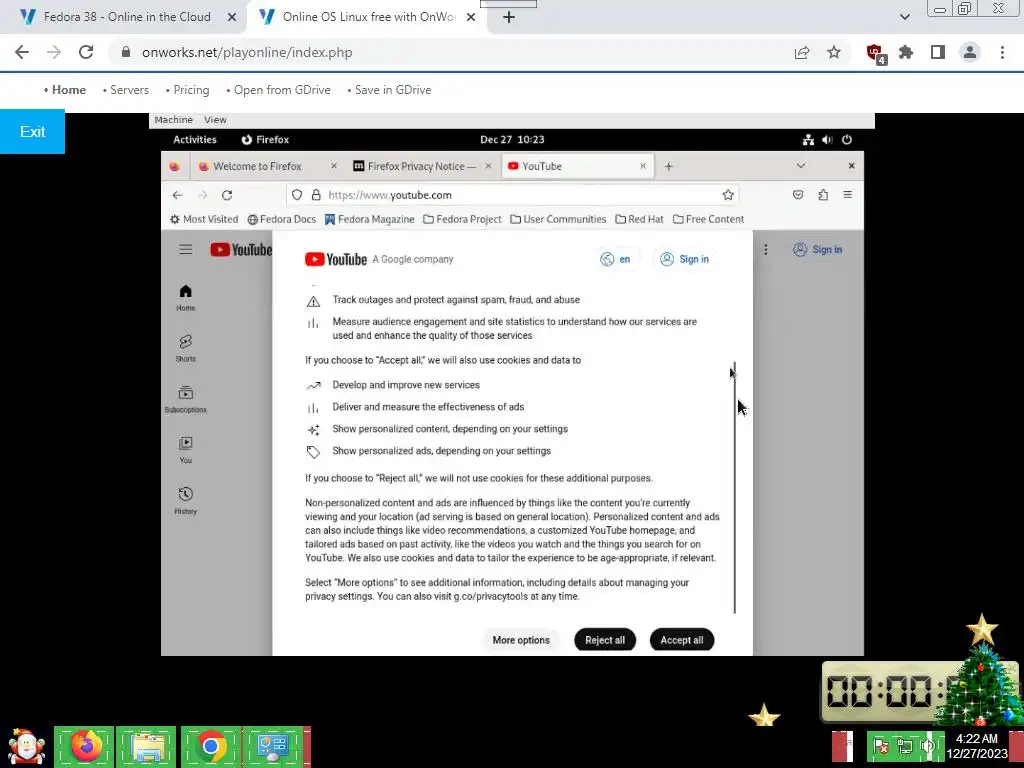Viewport: 1024px width, 768px height.
Task: Open the file manager taskbar icon
Action: pyautogui.click(x=146, y=746)
